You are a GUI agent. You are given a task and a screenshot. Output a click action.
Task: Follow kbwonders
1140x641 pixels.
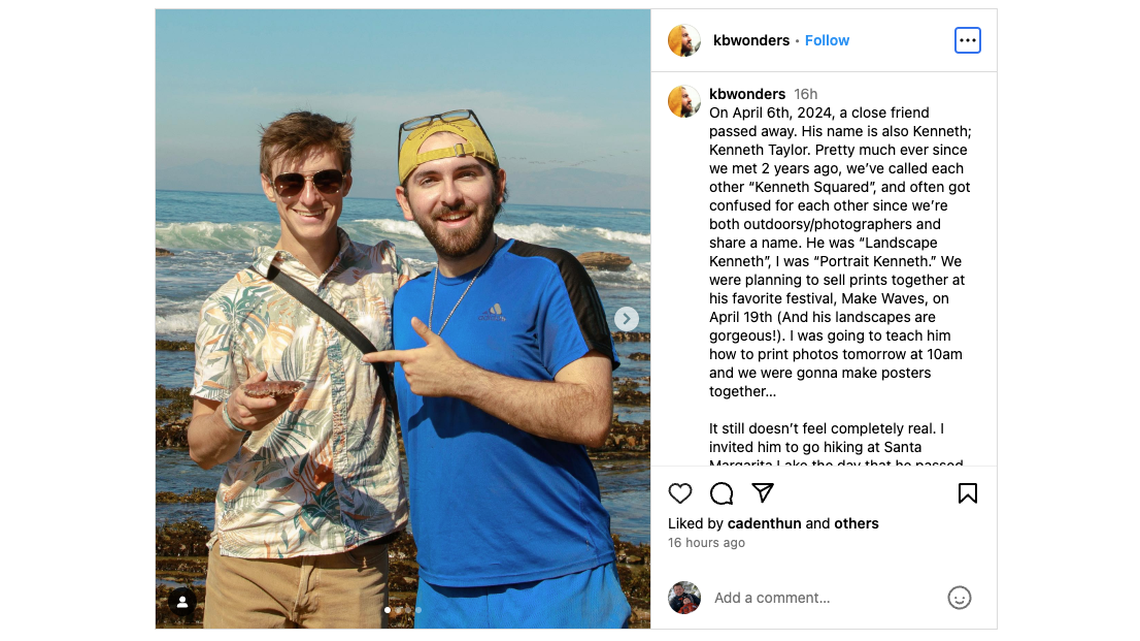click(x=827, y=40)
